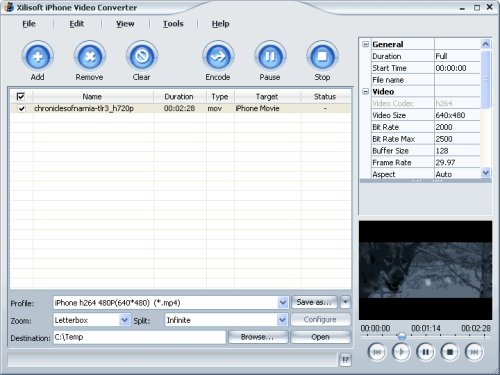Open the Edit menu
Image resolution: width=500 pixels, height=375 pixels.
pos(77,24)
